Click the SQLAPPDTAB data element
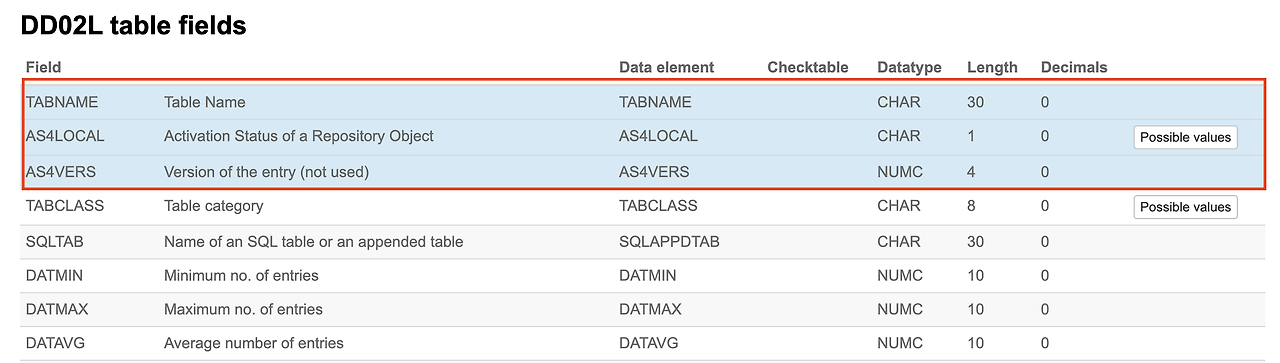This screenshot has width=1280, height=363. point(669,242)
